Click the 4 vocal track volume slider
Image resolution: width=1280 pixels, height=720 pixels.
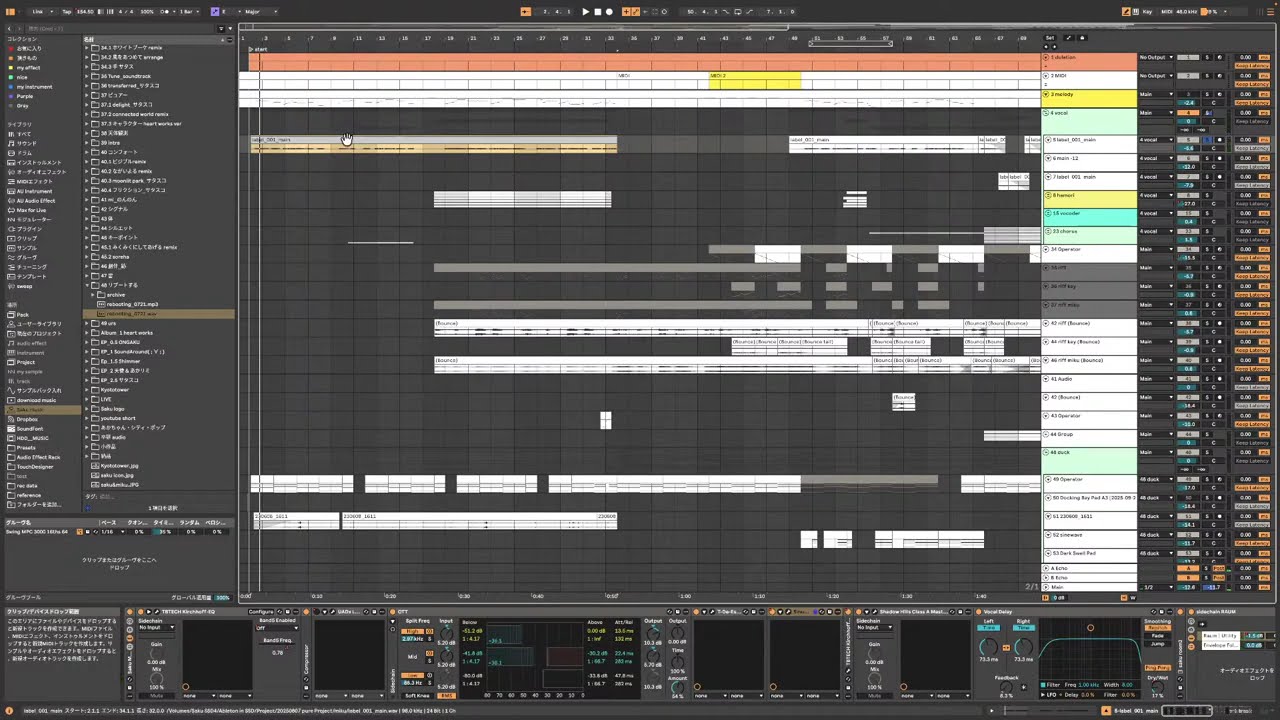coord(1188,121)
